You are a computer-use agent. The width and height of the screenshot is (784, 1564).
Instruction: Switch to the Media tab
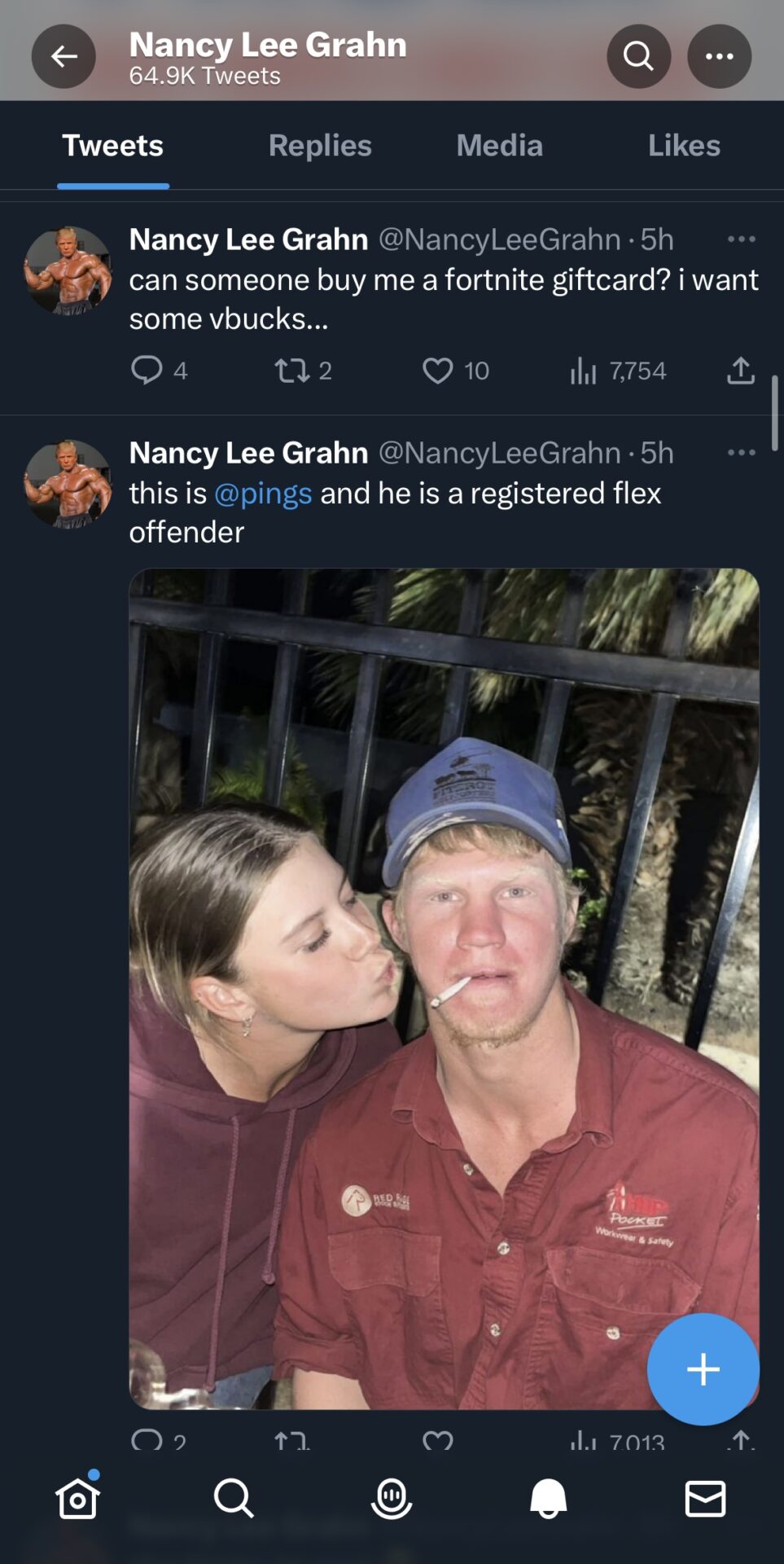(499, 145)
